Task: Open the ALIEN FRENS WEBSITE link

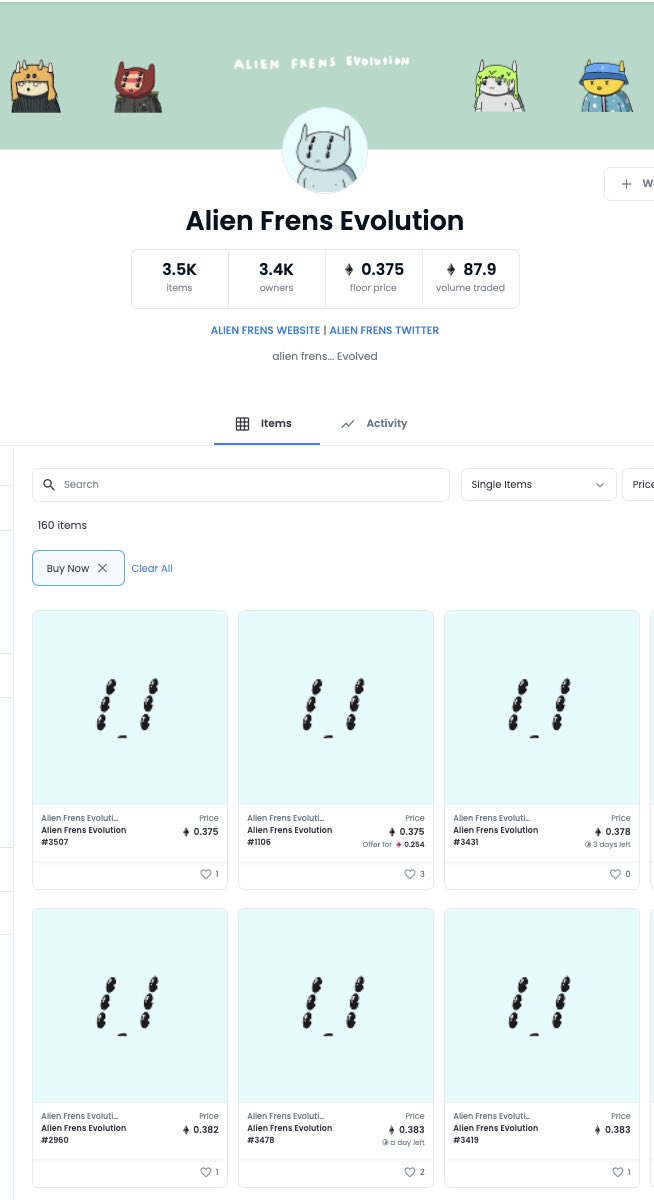Action: pyautogui.click(x=265, y=330)
